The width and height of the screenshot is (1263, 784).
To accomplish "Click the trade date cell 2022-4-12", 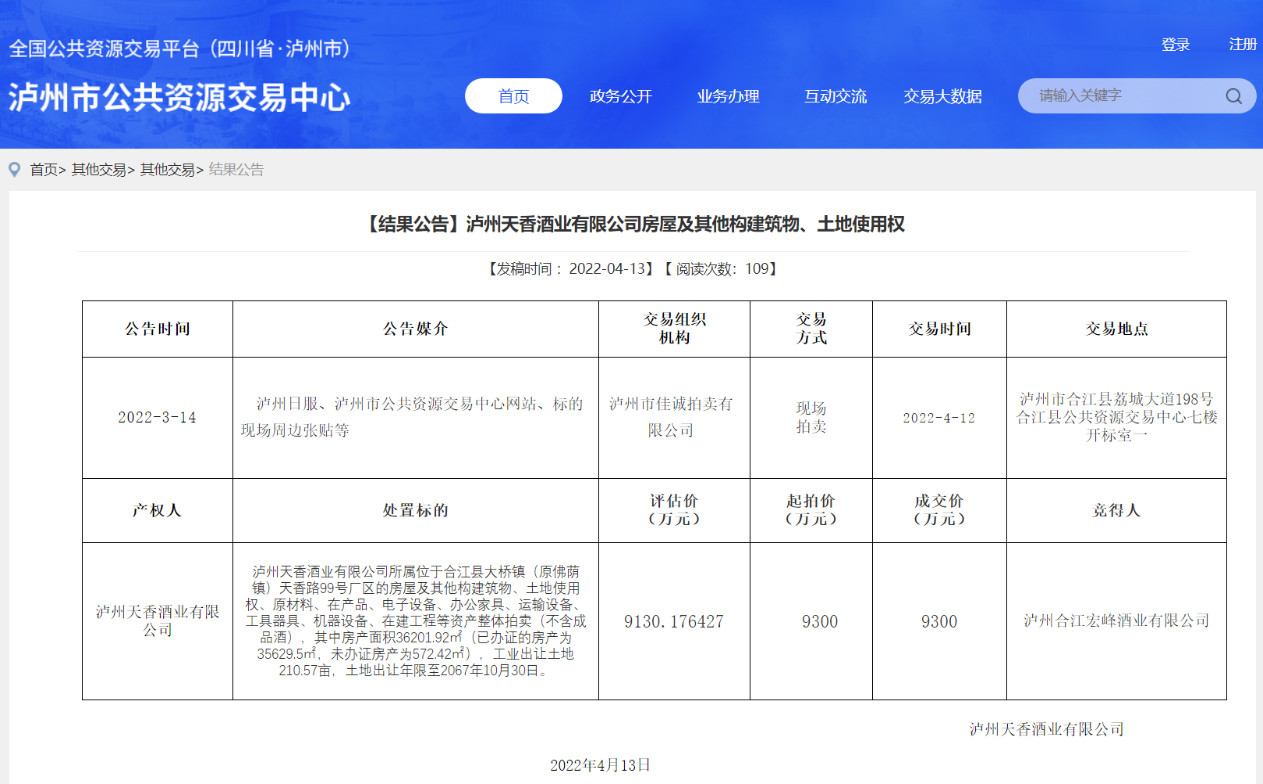I will [x=940, y=418].
